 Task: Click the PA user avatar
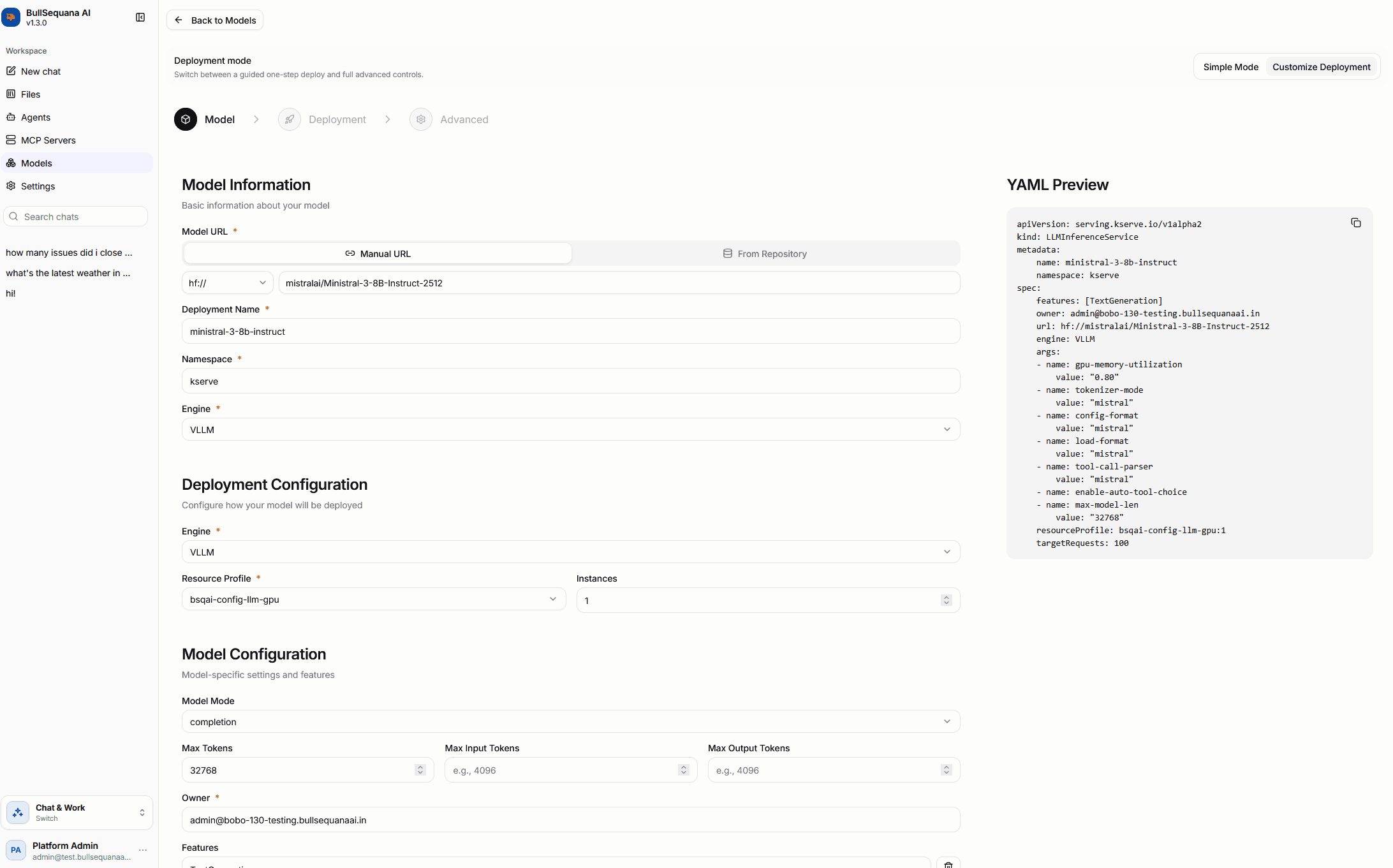point(16,850)
